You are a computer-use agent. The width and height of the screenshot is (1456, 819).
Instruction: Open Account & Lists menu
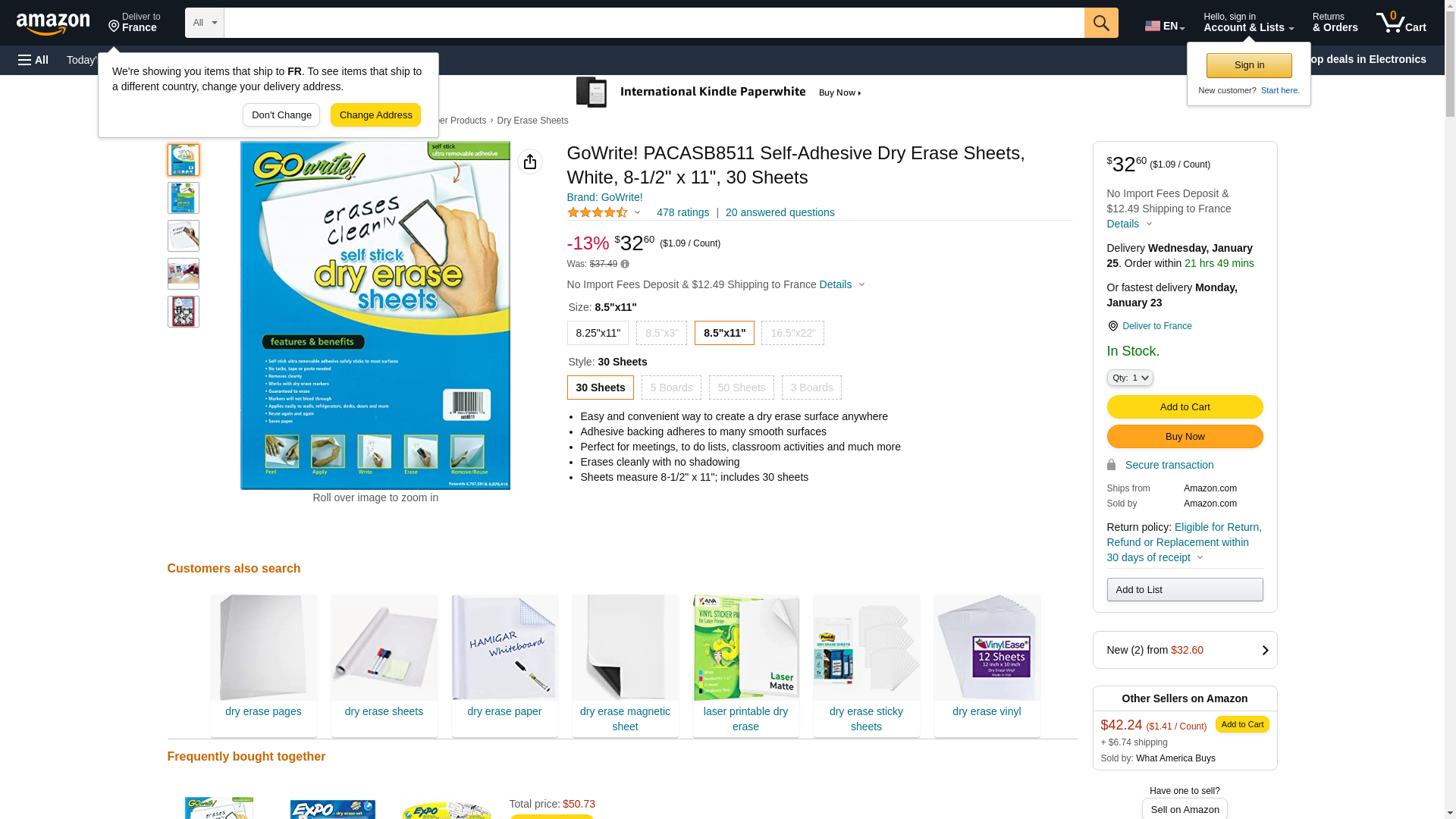[x=1248, y=23]
